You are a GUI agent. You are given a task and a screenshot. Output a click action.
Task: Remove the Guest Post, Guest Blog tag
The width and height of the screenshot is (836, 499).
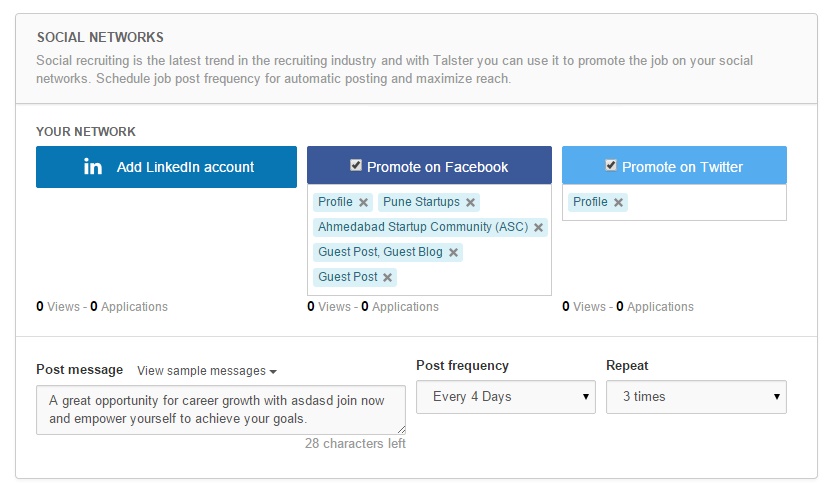[x=454, y=253]
